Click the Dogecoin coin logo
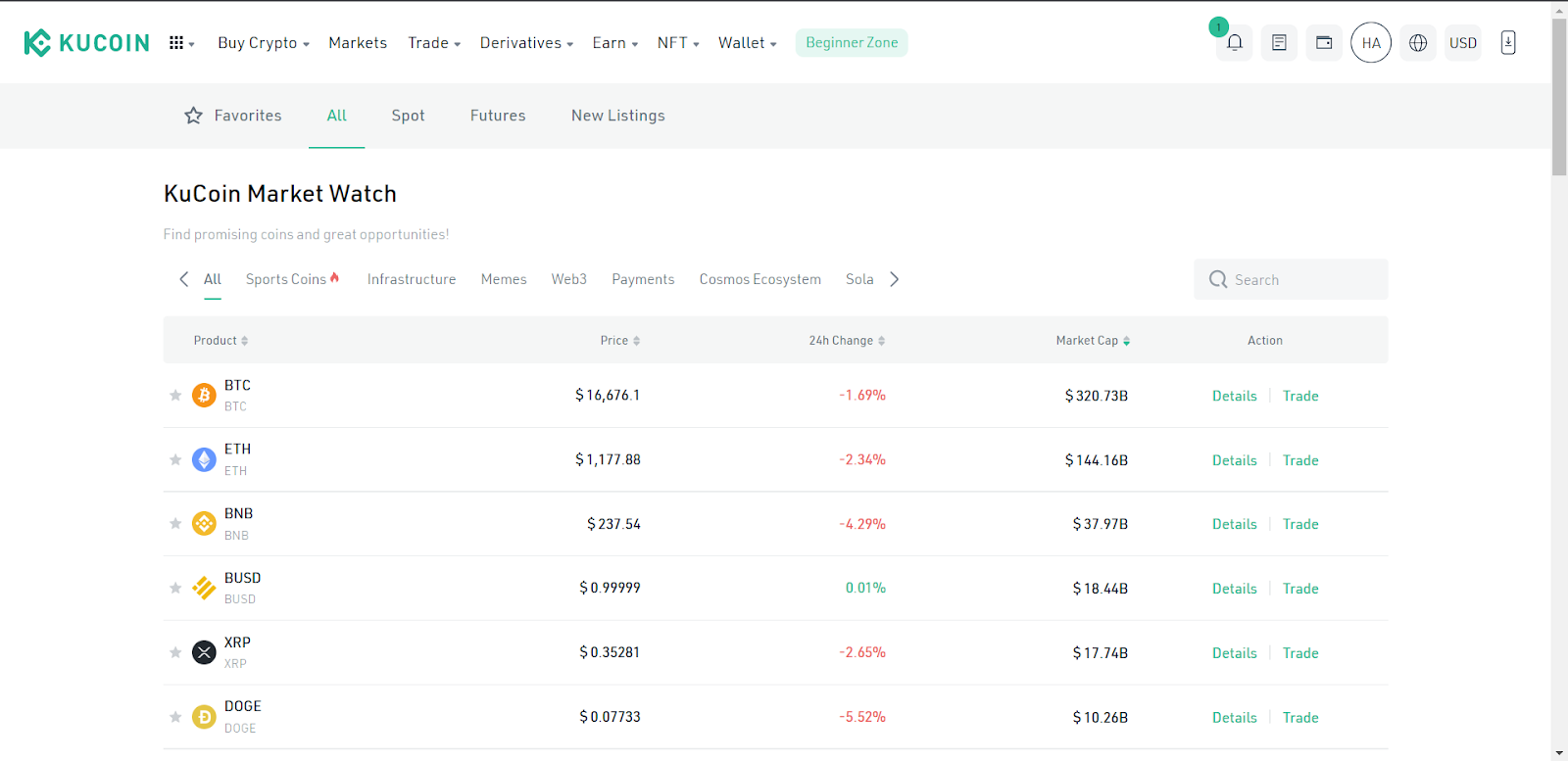This screenshot has width=1568, height=761. pyautogui.click(x=204, y=717)
